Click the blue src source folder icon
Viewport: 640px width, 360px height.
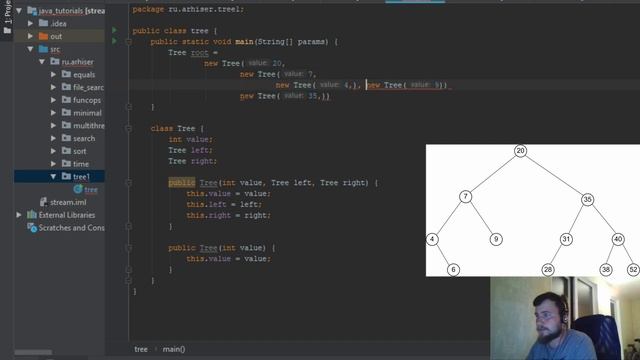[43, 49]
